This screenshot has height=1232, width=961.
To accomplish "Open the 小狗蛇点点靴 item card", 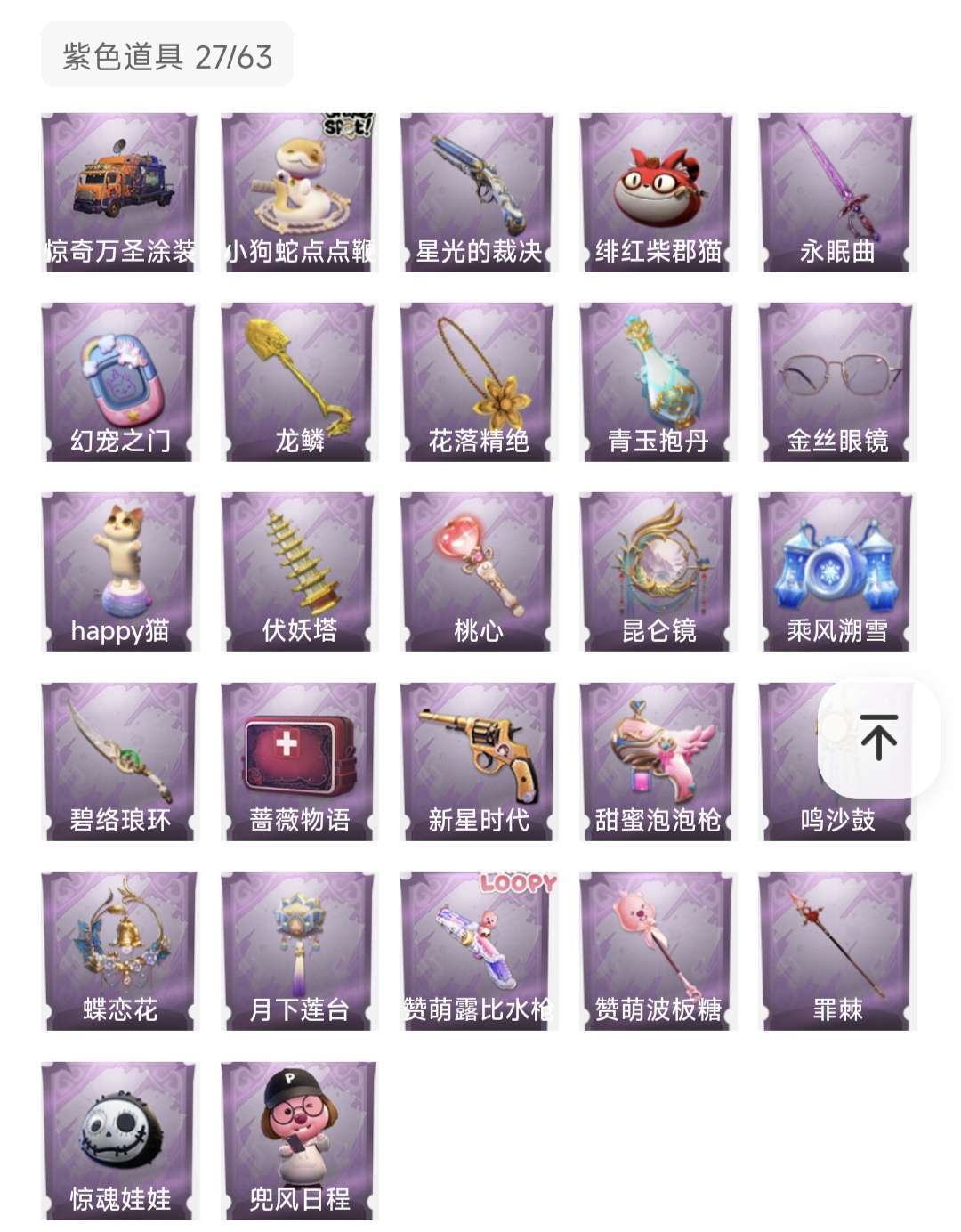I will [x=300, y=192].
